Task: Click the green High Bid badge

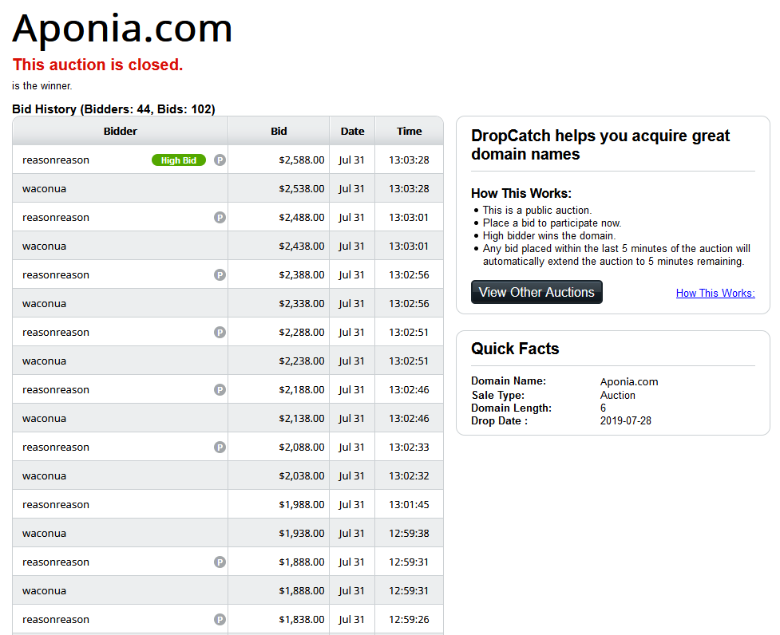Action: tap(179, 160)
